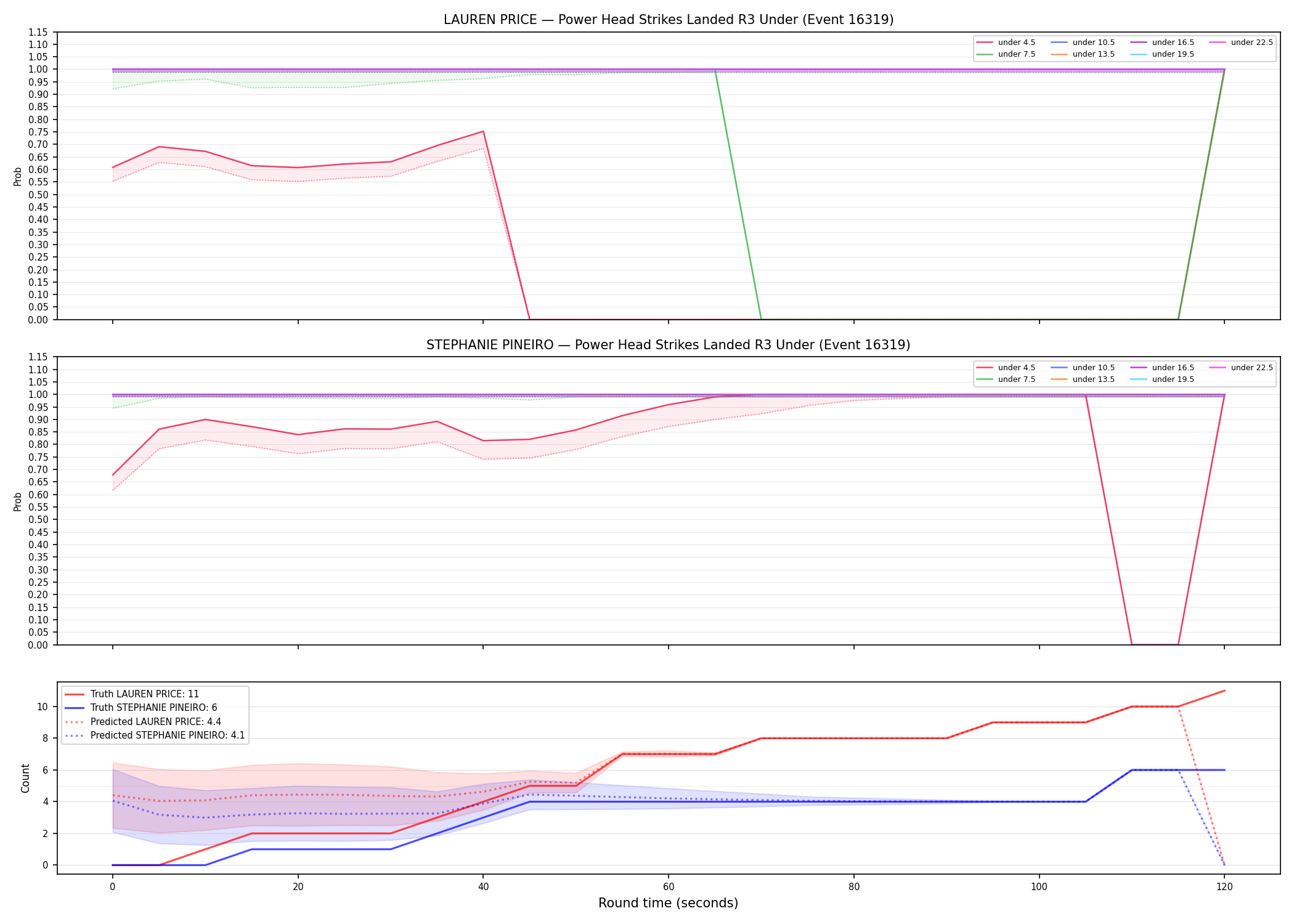Click the "10" tick on the Count axis

tap(43, 707)
